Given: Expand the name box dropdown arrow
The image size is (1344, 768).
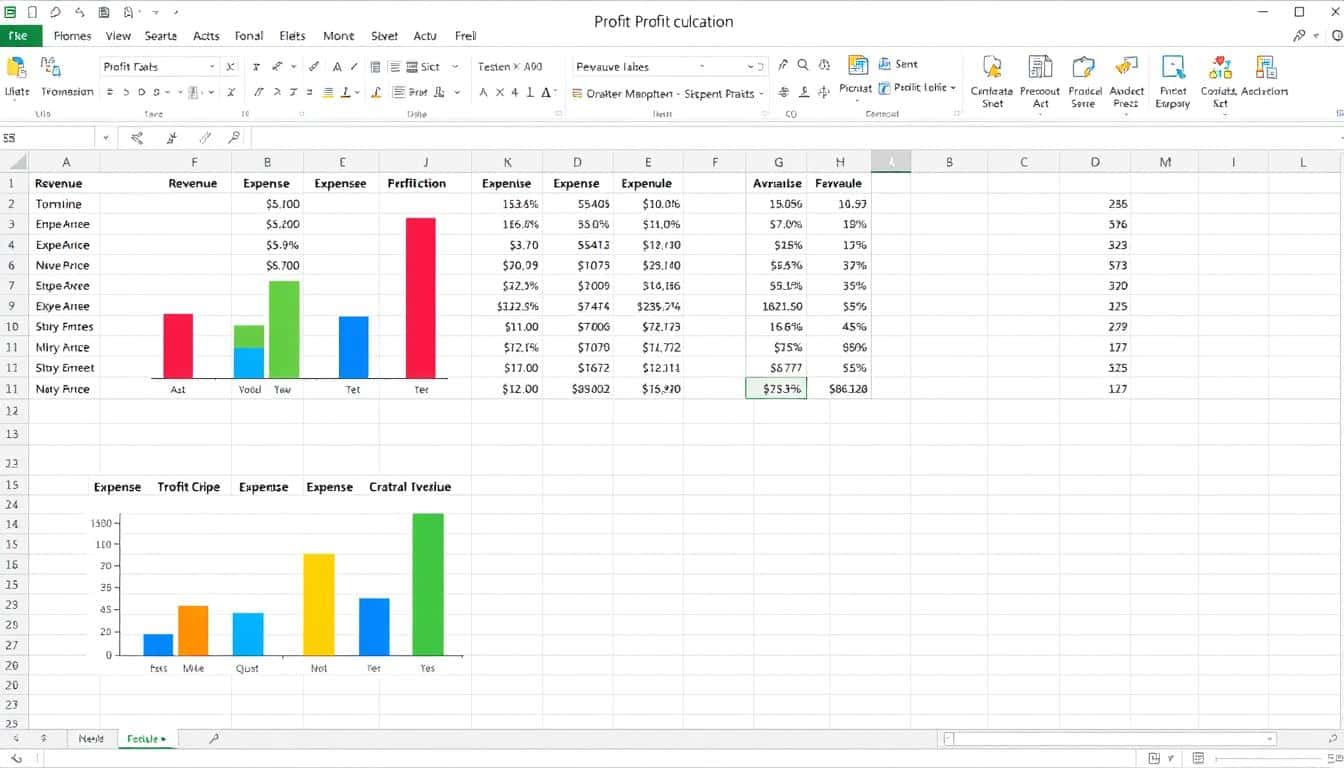Looking at the screenshot, I should point(105,138).
